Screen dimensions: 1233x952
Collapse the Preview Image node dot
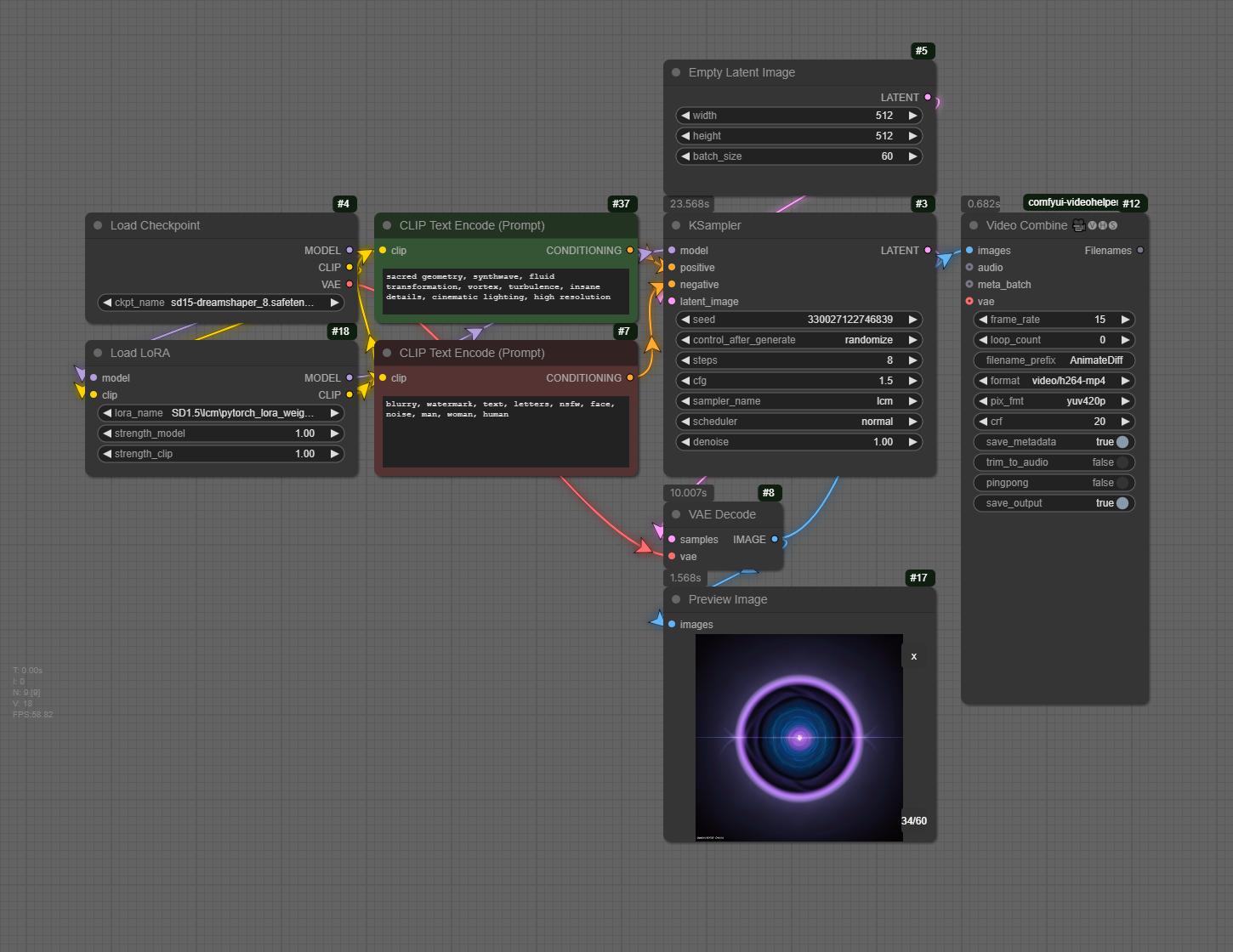[676, 599]
